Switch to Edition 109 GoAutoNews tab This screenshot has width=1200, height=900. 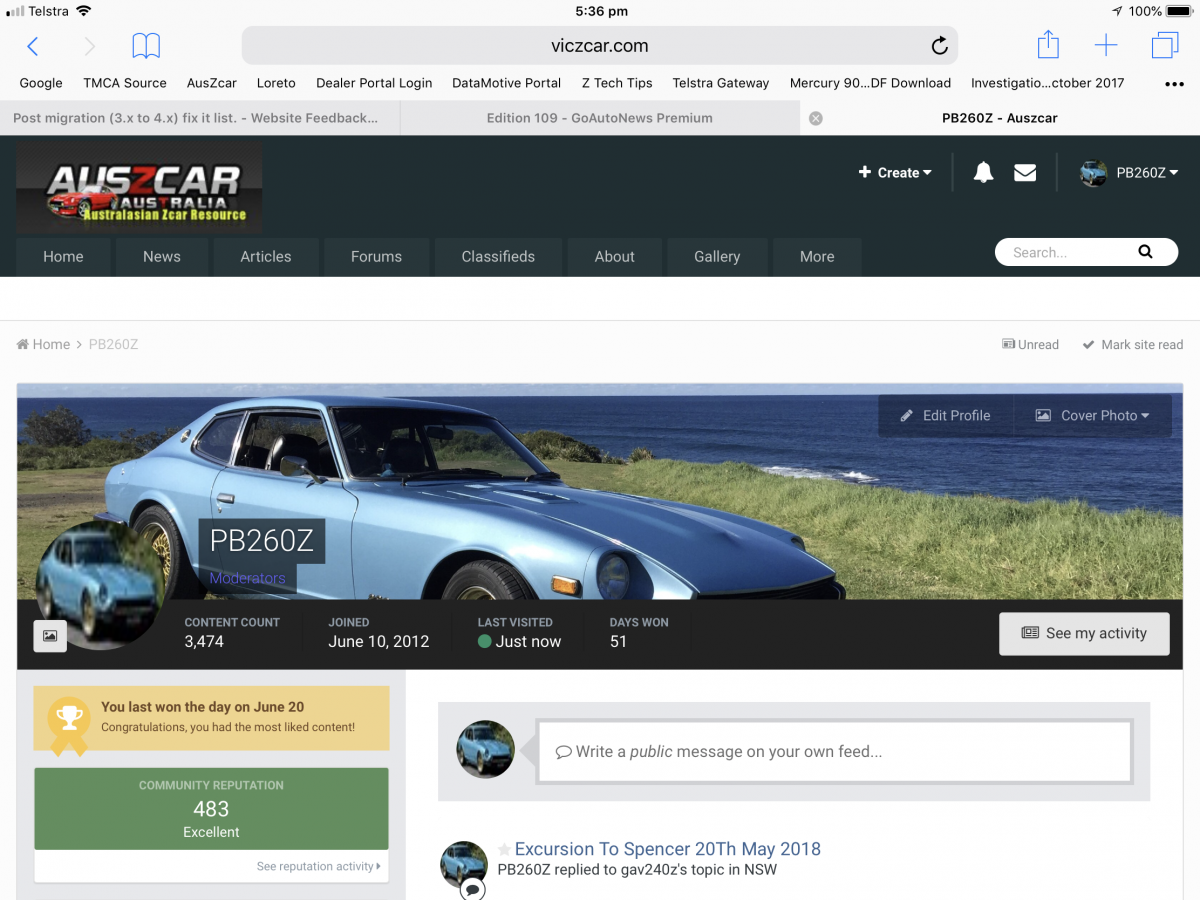pos(599,118)
